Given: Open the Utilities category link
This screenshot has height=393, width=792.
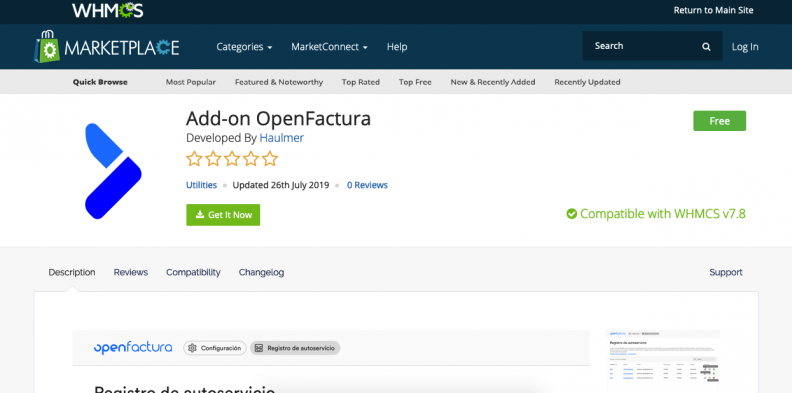Looking at the screenshot, I should (x=202, y=185).
